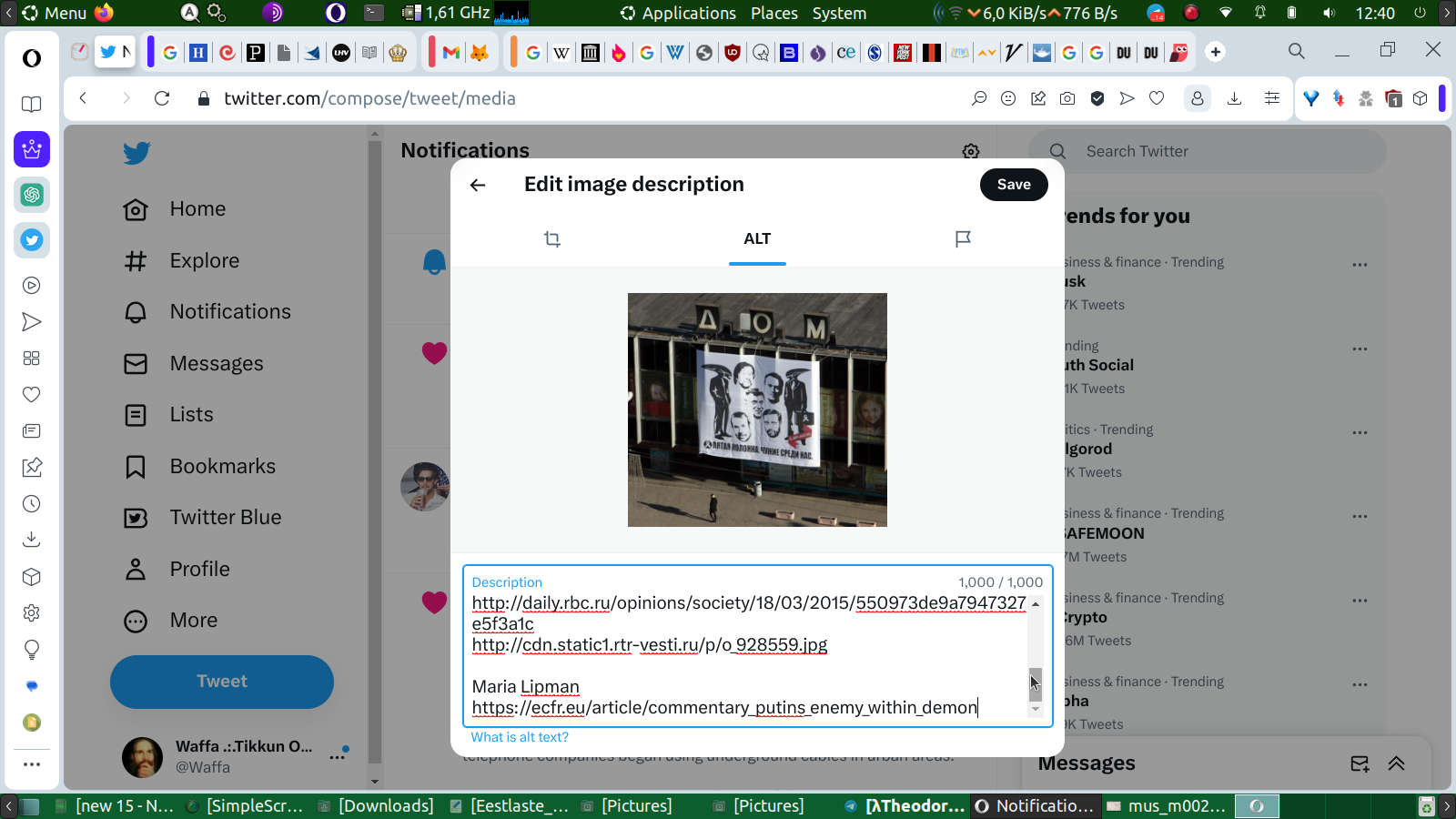The image size is (1456, 819).
Task: Click the poster photo preview thumbnail
Action: [757, 409]
